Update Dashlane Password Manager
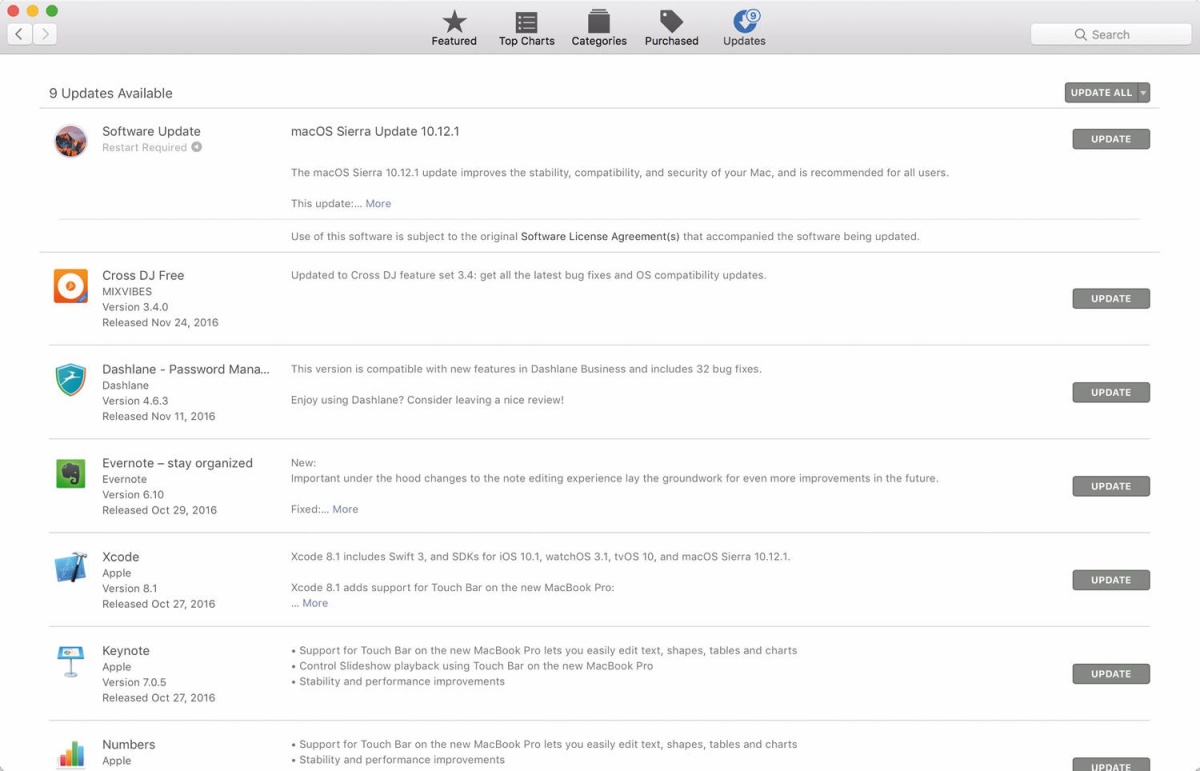 click(1111, 392)
